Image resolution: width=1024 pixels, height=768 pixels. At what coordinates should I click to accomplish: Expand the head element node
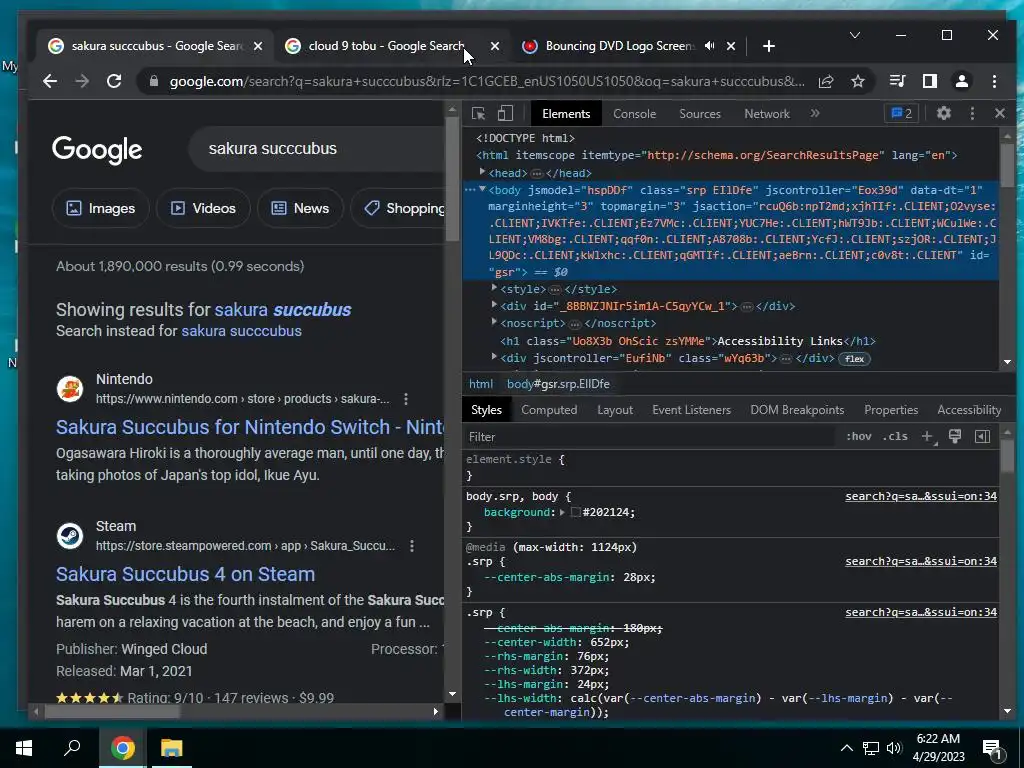(x=483, y=172)
